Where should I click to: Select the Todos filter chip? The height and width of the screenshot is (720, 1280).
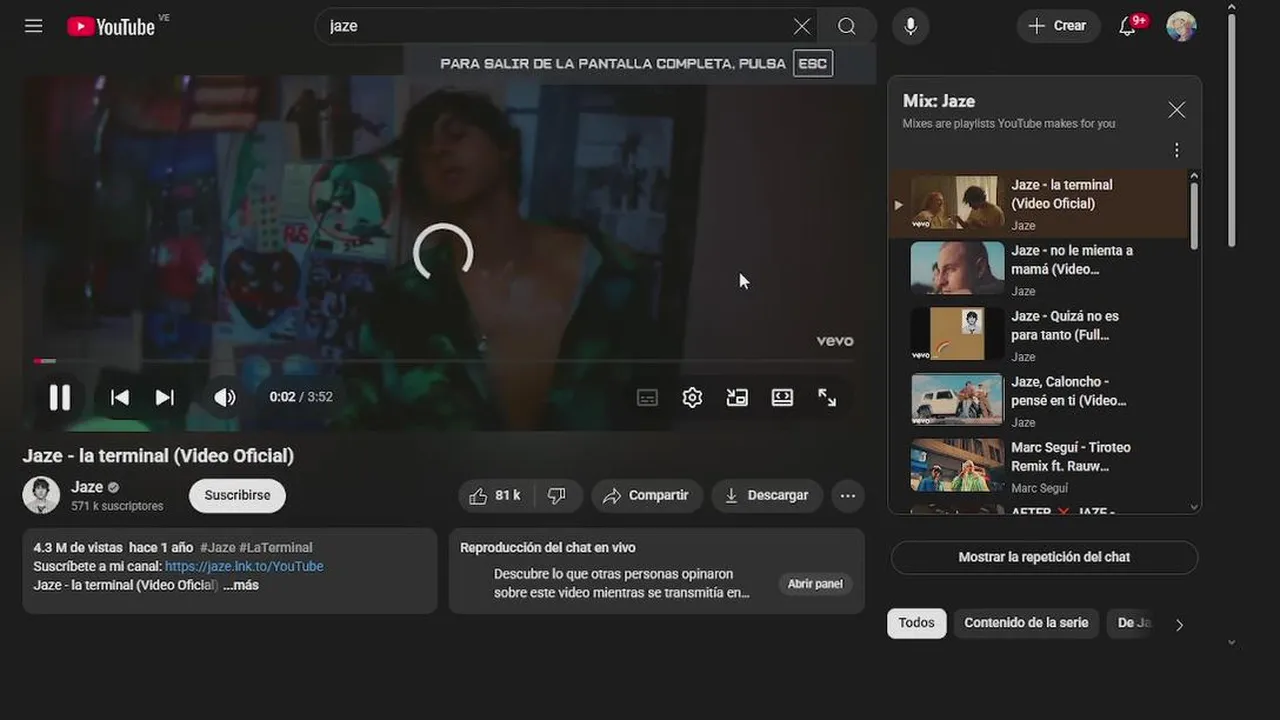click(x=916, y=623)
